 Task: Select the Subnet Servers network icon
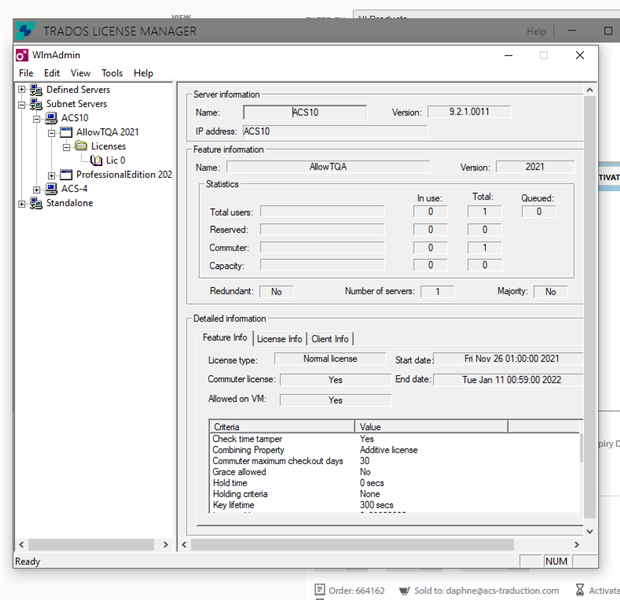[36, 104]
